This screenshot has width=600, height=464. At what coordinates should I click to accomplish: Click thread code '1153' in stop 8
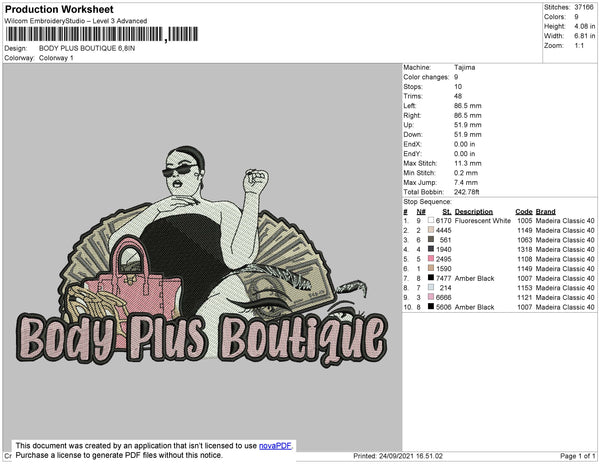(525, 288)
